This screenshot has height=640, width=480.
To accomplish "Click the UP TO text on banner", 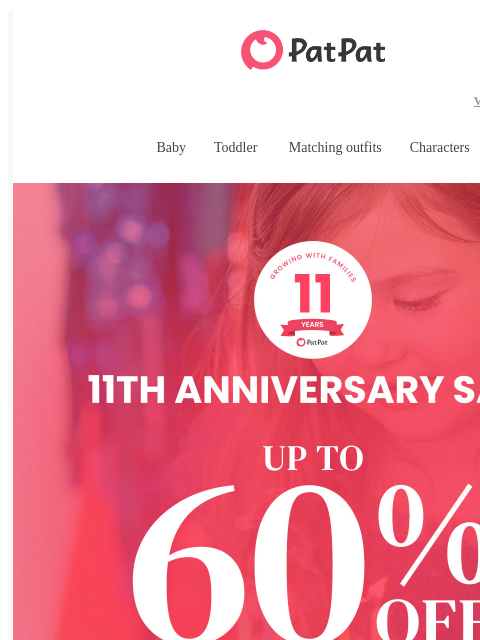I will [x=313, y=458].
